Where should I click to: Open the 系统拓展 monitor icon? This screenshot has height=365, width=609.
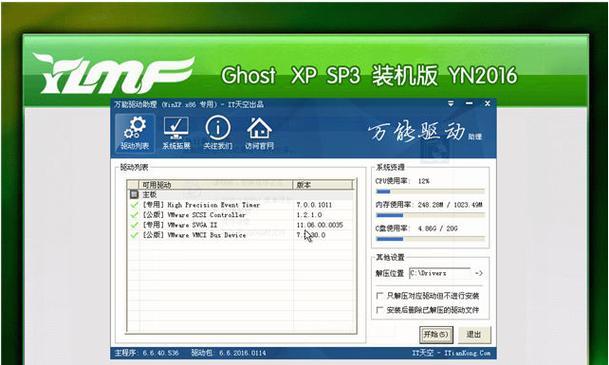click(176, 133)
